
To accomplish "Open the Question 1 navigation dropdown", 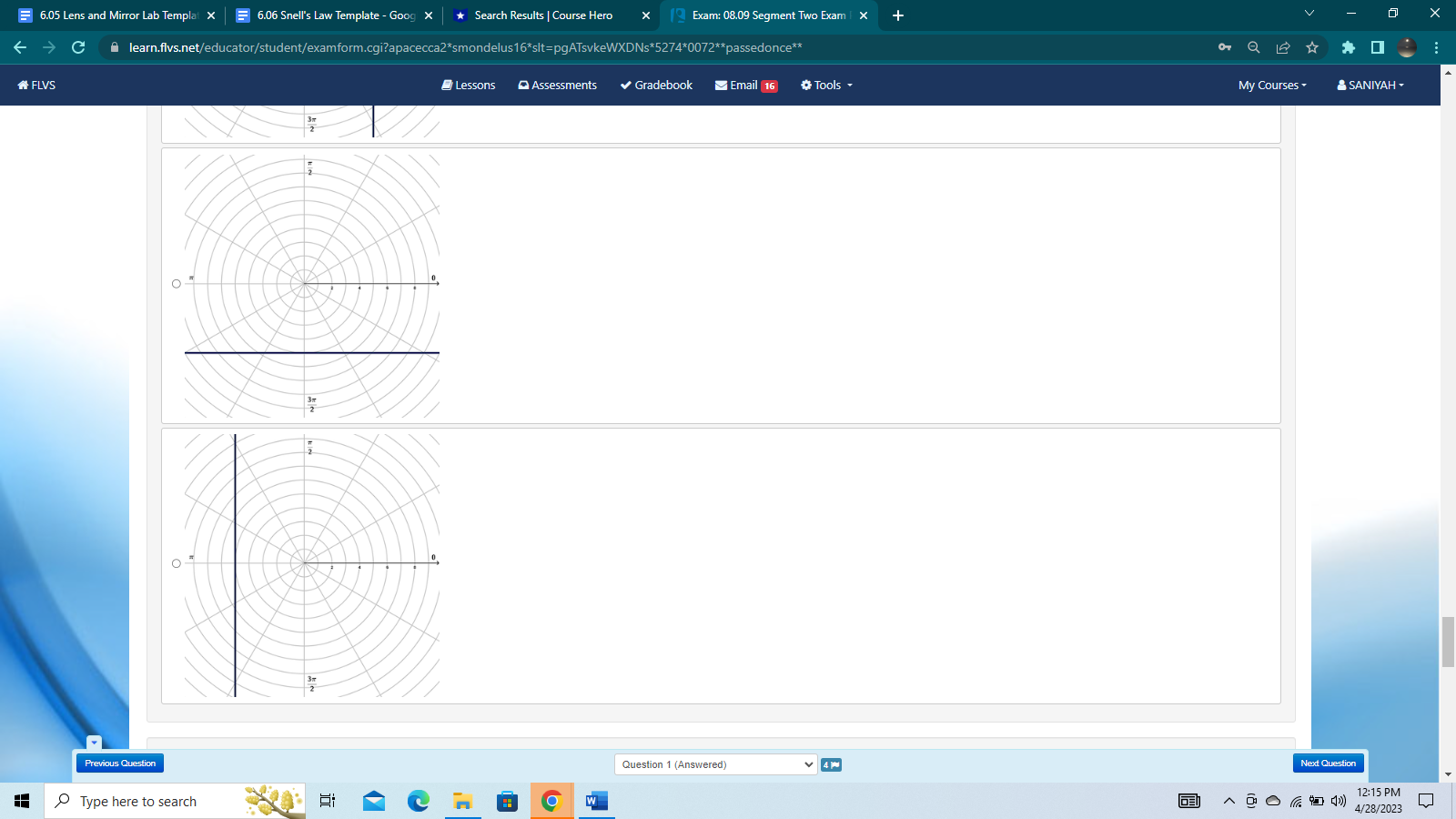I will tap(714, 764).
